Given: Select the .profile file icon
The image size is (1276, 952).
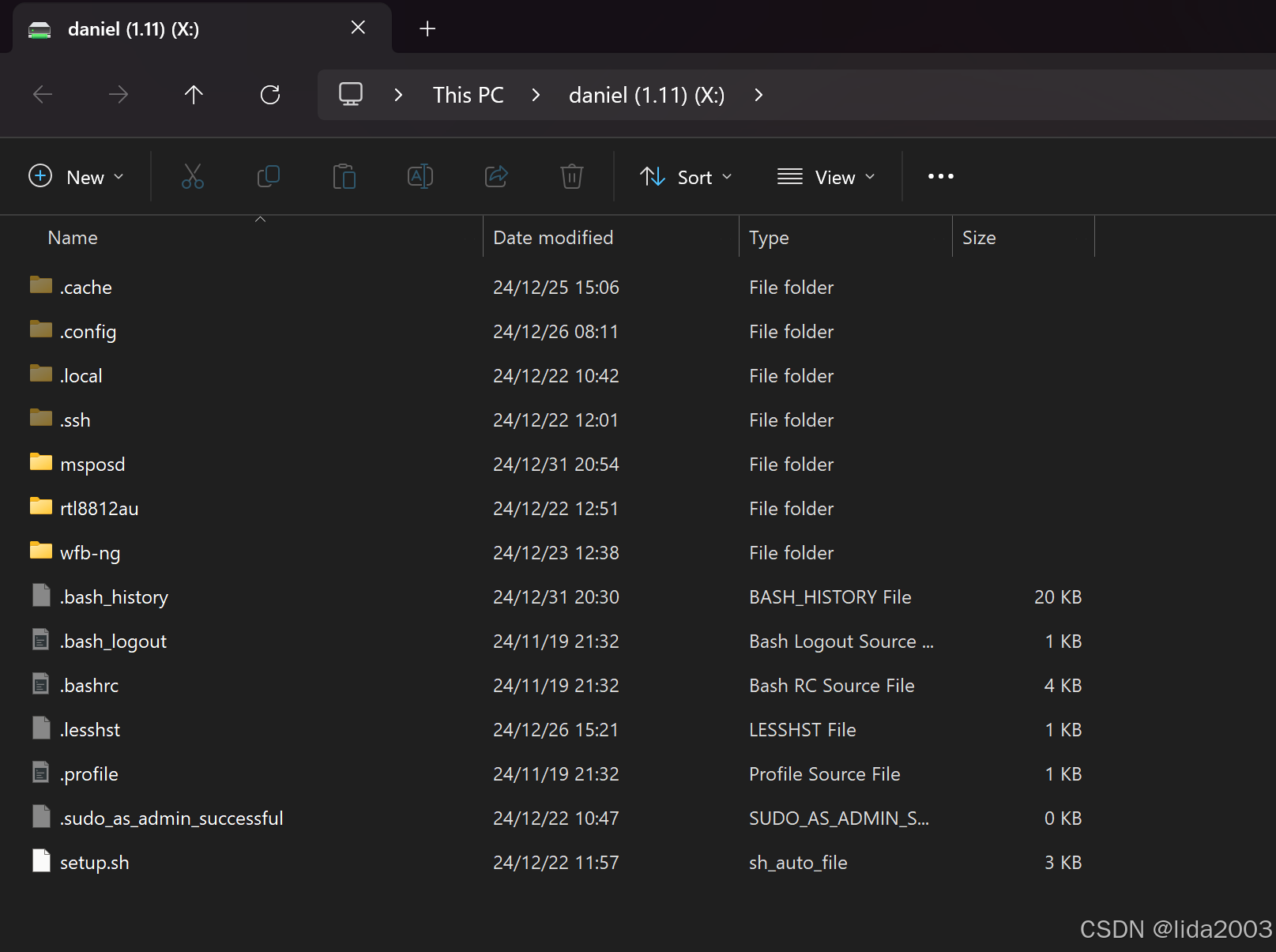Looking at the screenshot, I should point(41,772).
